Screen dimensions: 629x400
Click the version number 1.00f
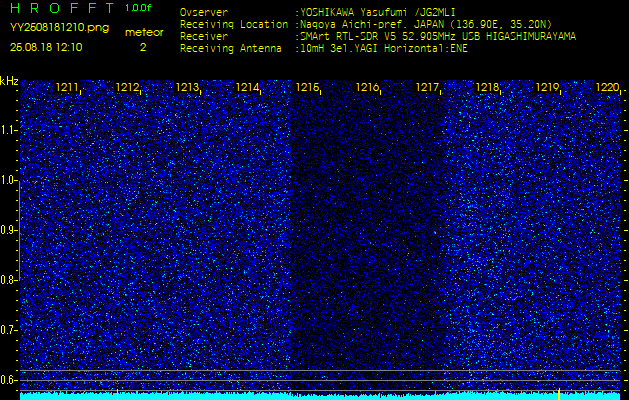tap(138, 8)
